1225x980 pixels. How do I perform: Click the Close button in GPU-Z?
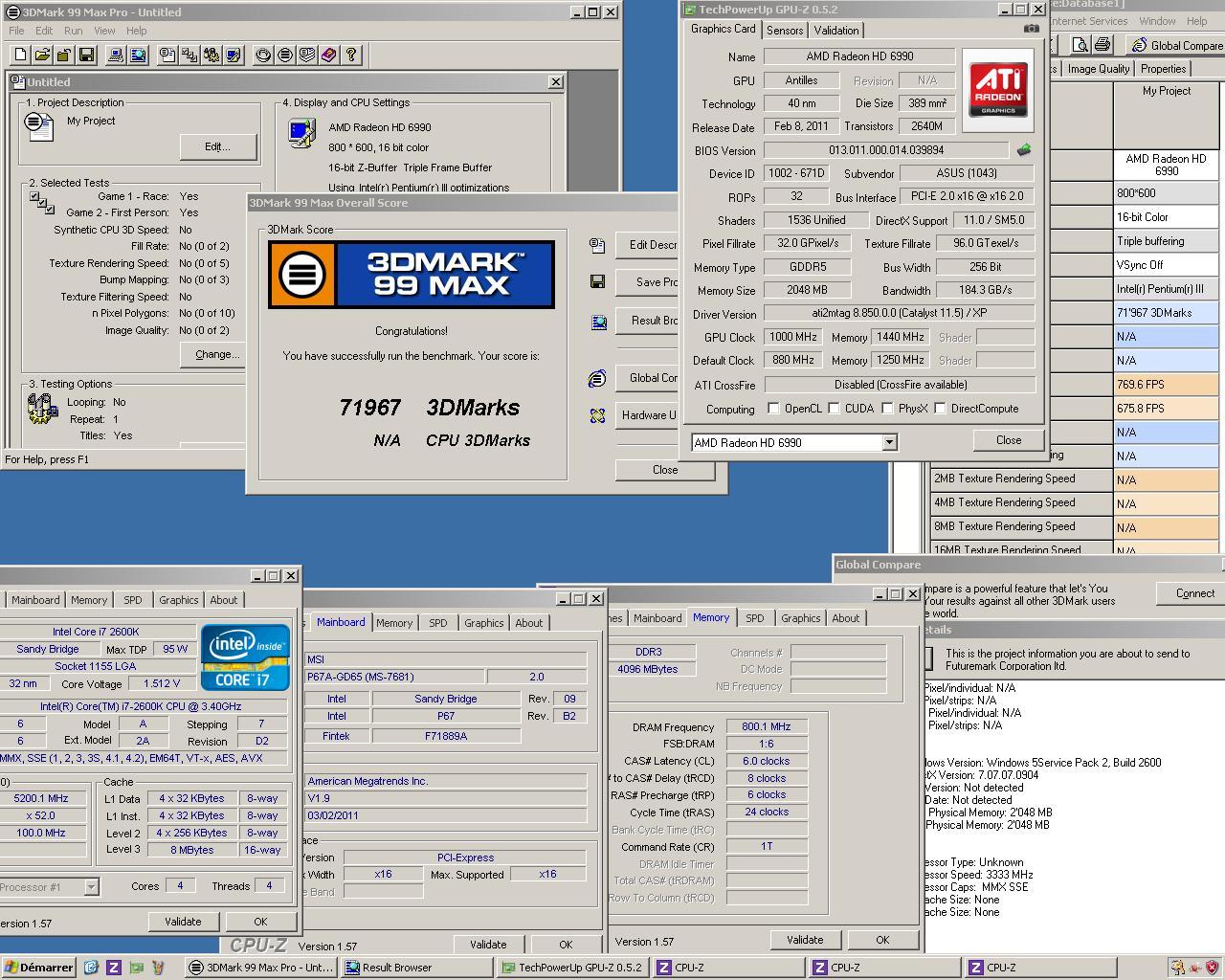tap(1009, 440)
